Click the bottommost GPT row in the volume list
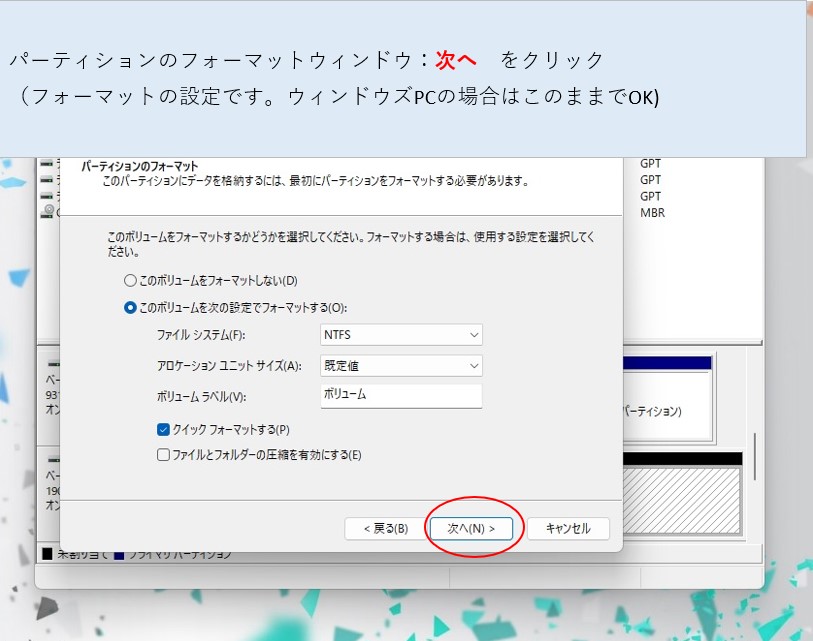This screenshot has height=641, width=813. [650, 197]
